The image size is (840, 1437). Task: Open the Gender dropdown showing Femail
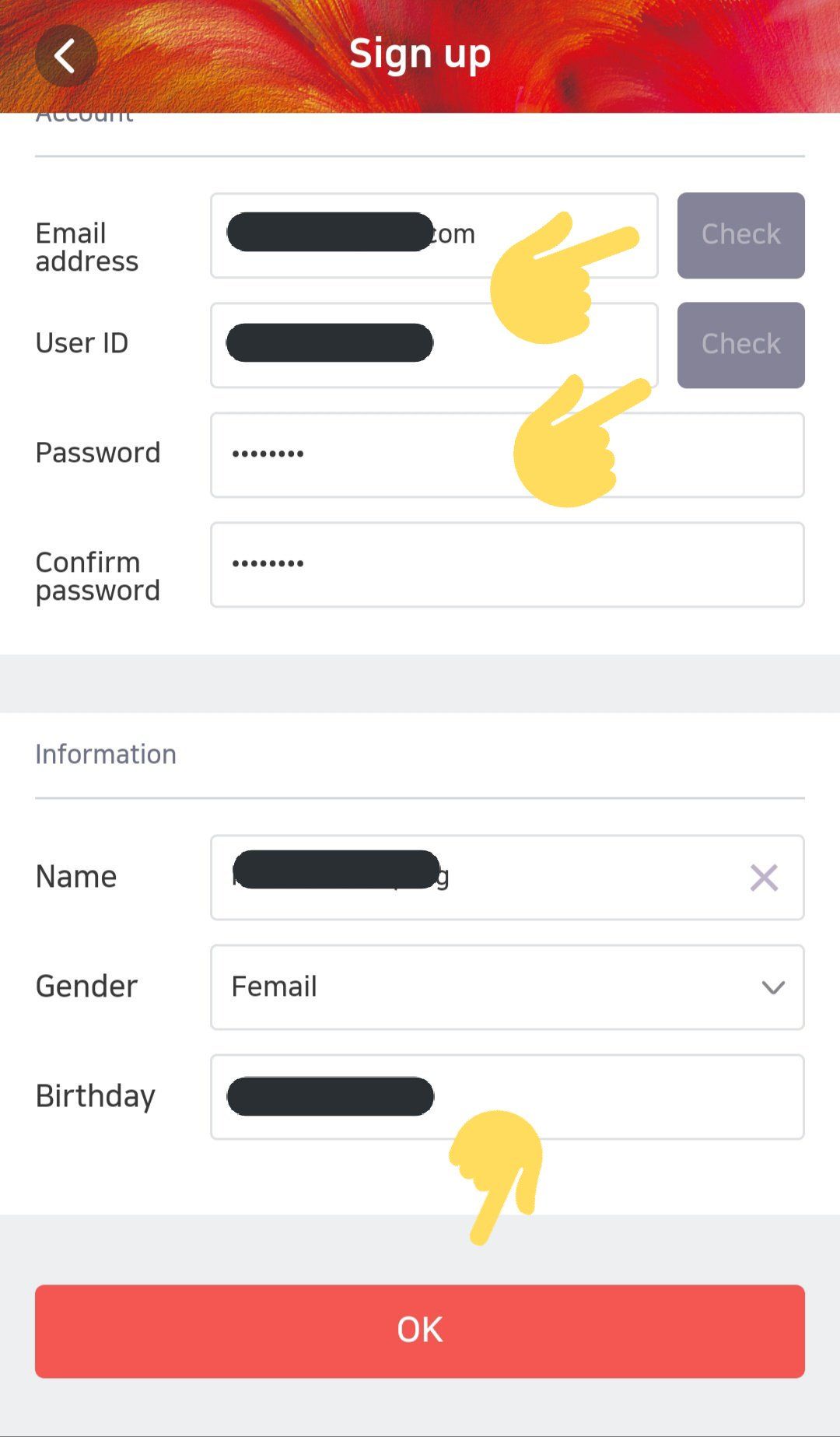coord(507,987)
